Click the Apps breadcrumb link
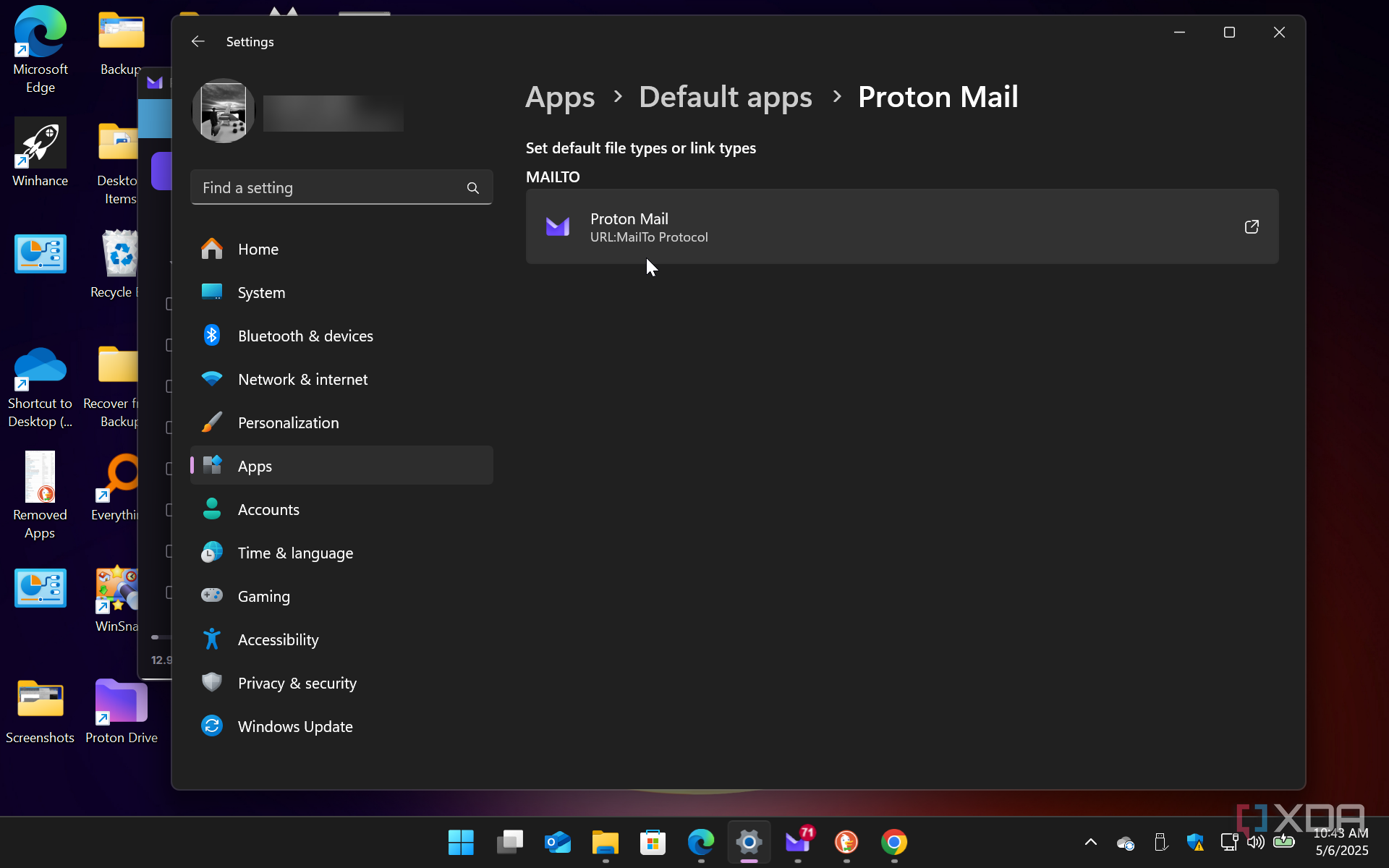Viewport: 1389px width, 868px height. [560, 97]
